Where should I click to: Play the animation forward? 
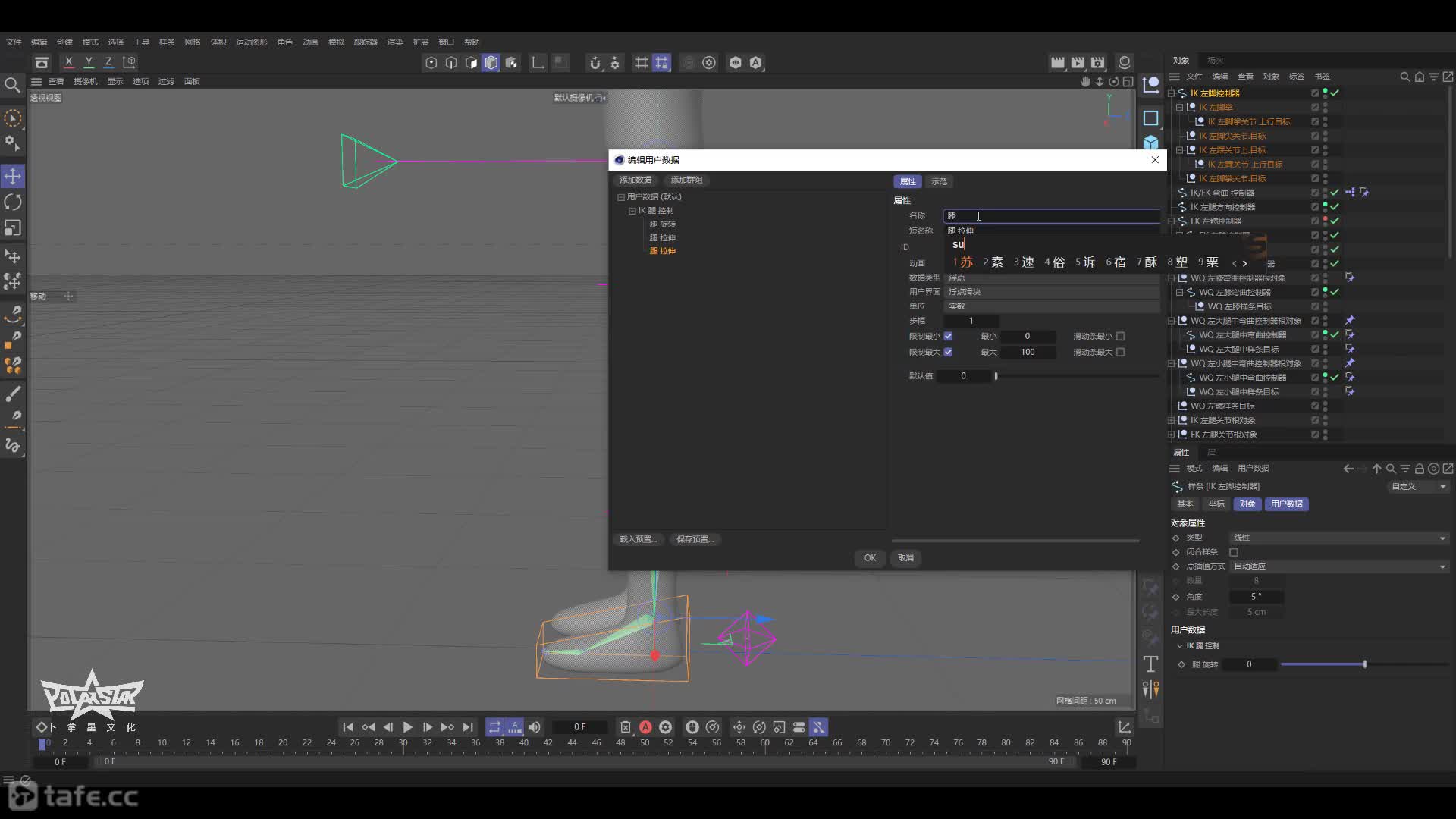pyautogui.click(x=407, y=727)
